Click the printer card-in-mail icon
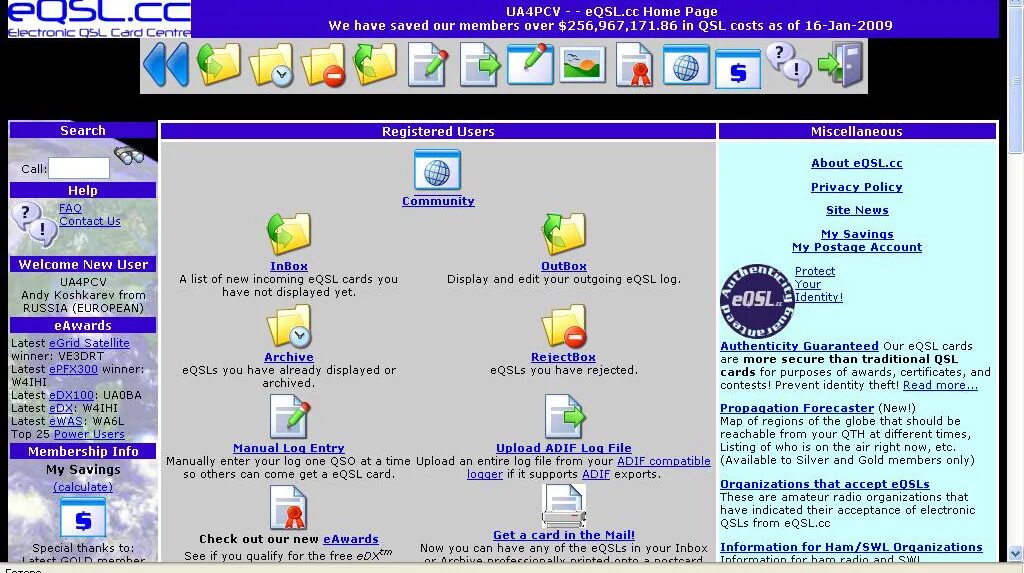The image size is (1024, 573). [x=564, y=505]
